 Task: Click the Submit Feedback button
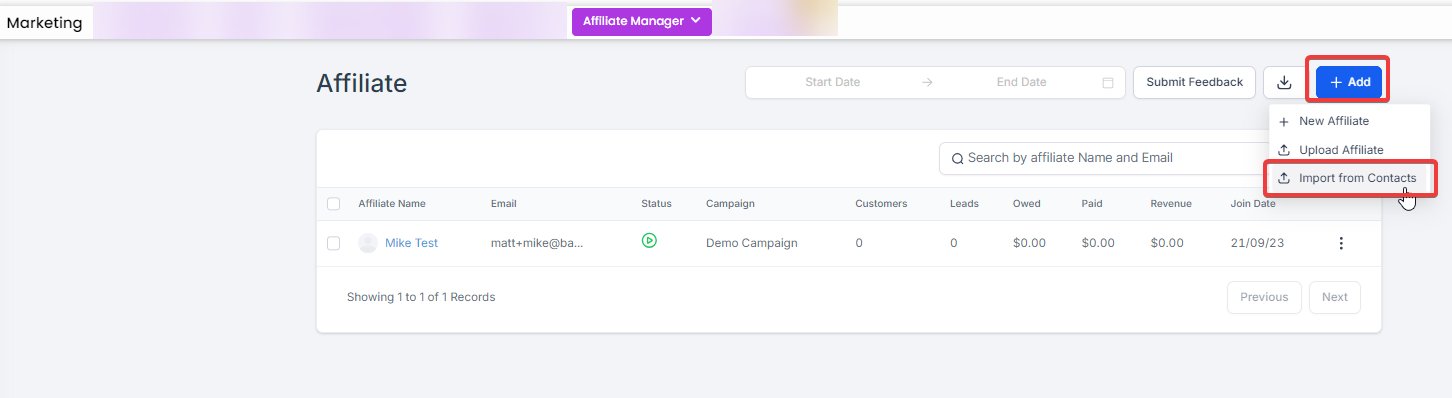(x=1194, y=82)
